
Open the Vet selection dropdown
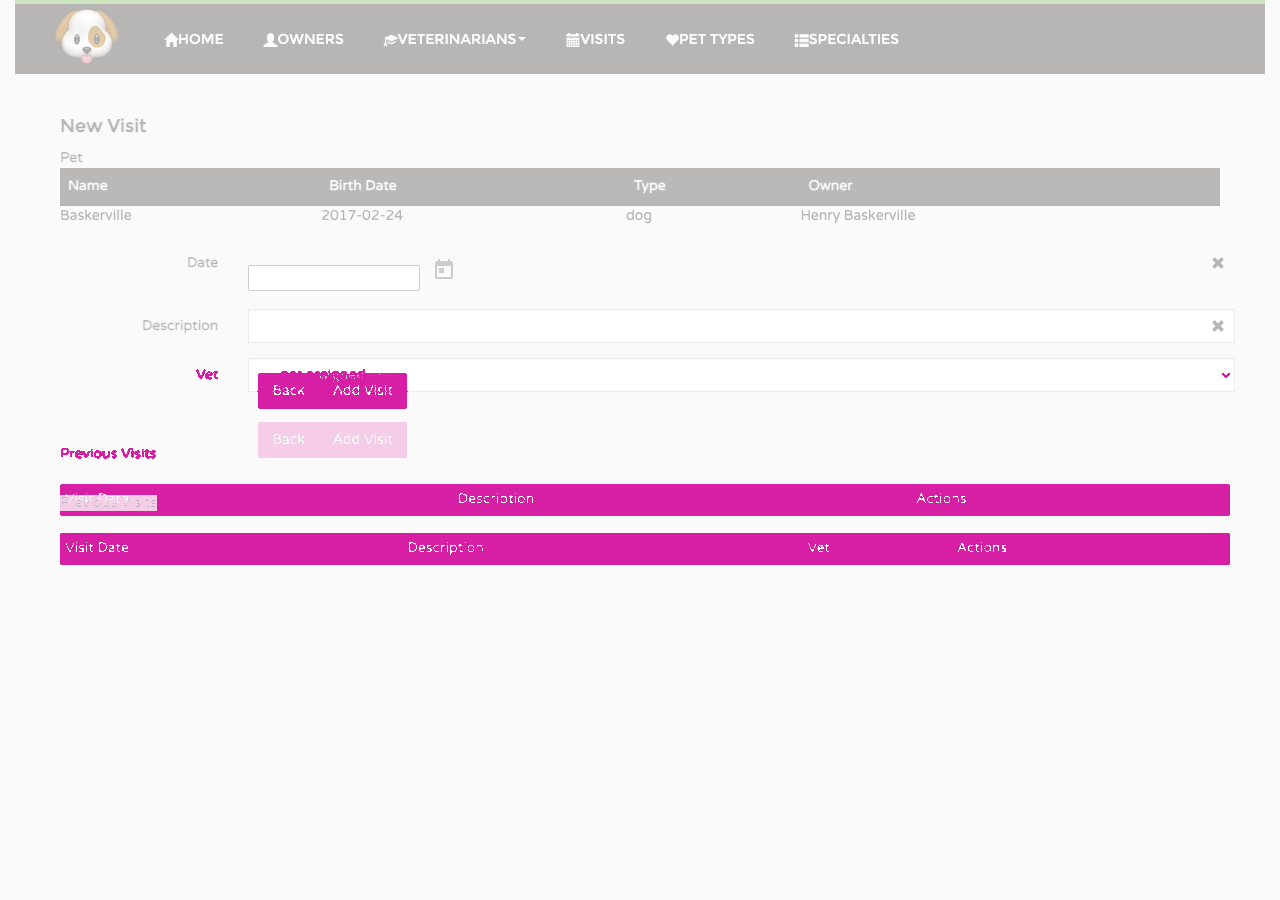point(741,375)
